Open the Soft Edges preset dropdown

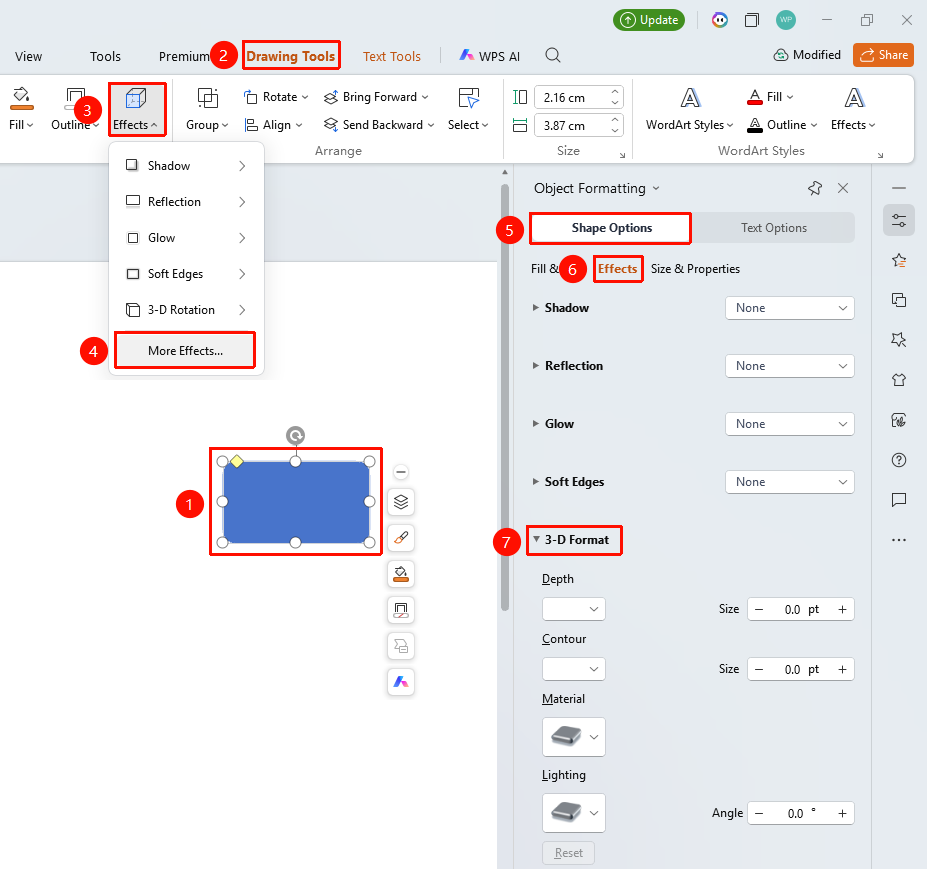[790, 482]
